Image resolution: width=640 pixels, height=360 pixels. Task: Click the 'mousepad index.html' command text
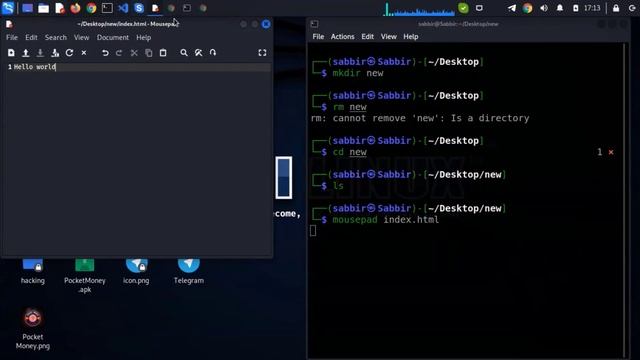(x=386, y=220)
